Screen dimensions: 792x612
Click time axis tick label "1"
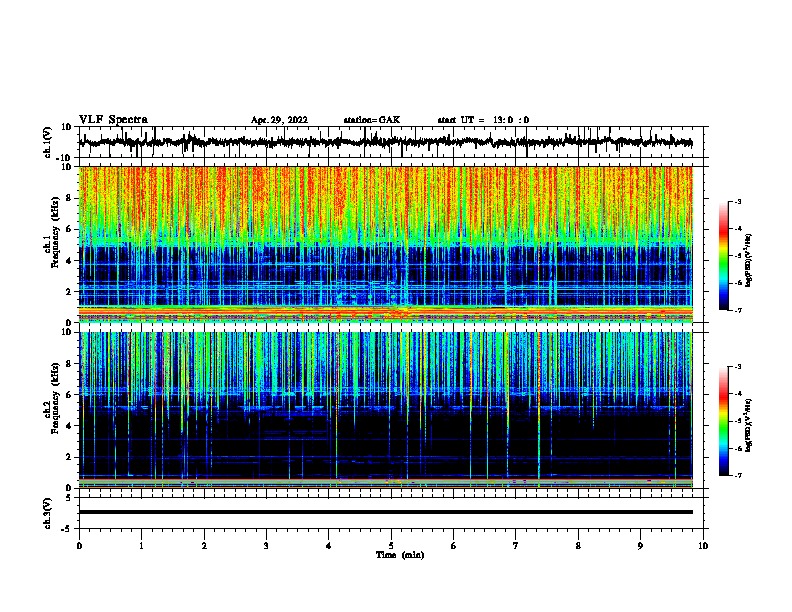click(141, 546)
